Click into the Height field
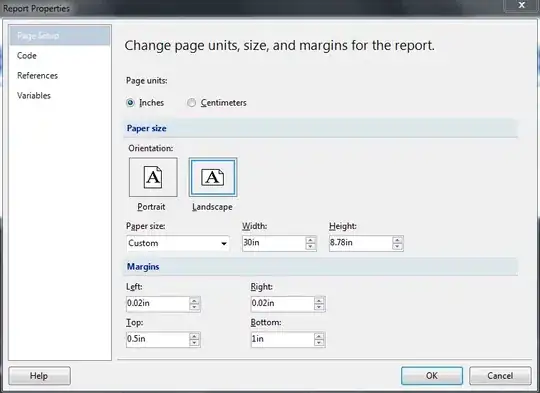540x393 pixels. (361, 243)
